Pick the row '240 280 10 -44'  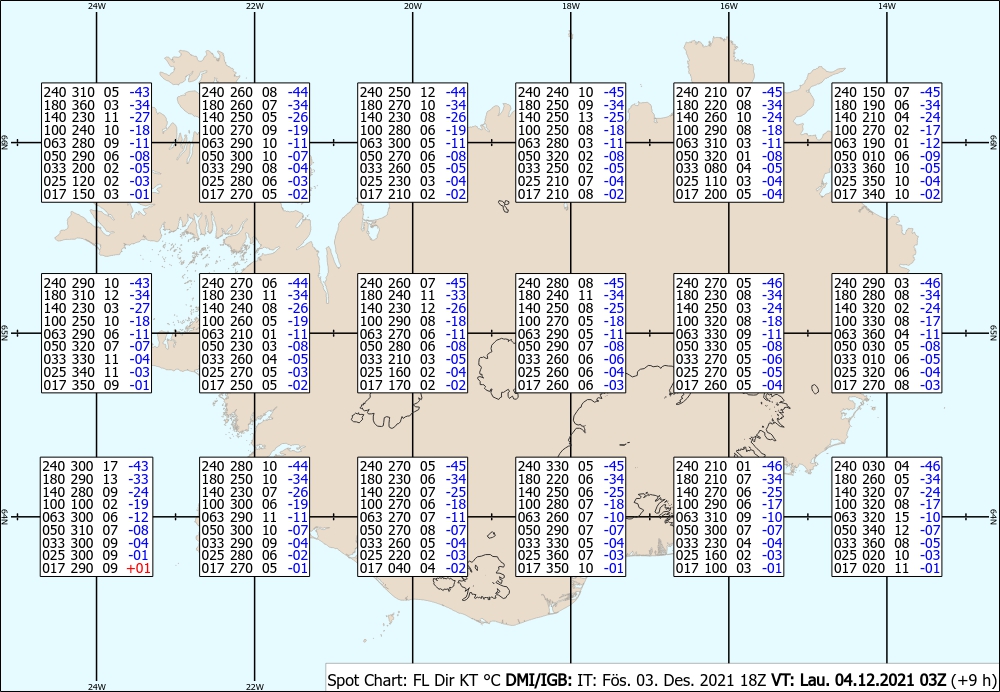point(254,466)
